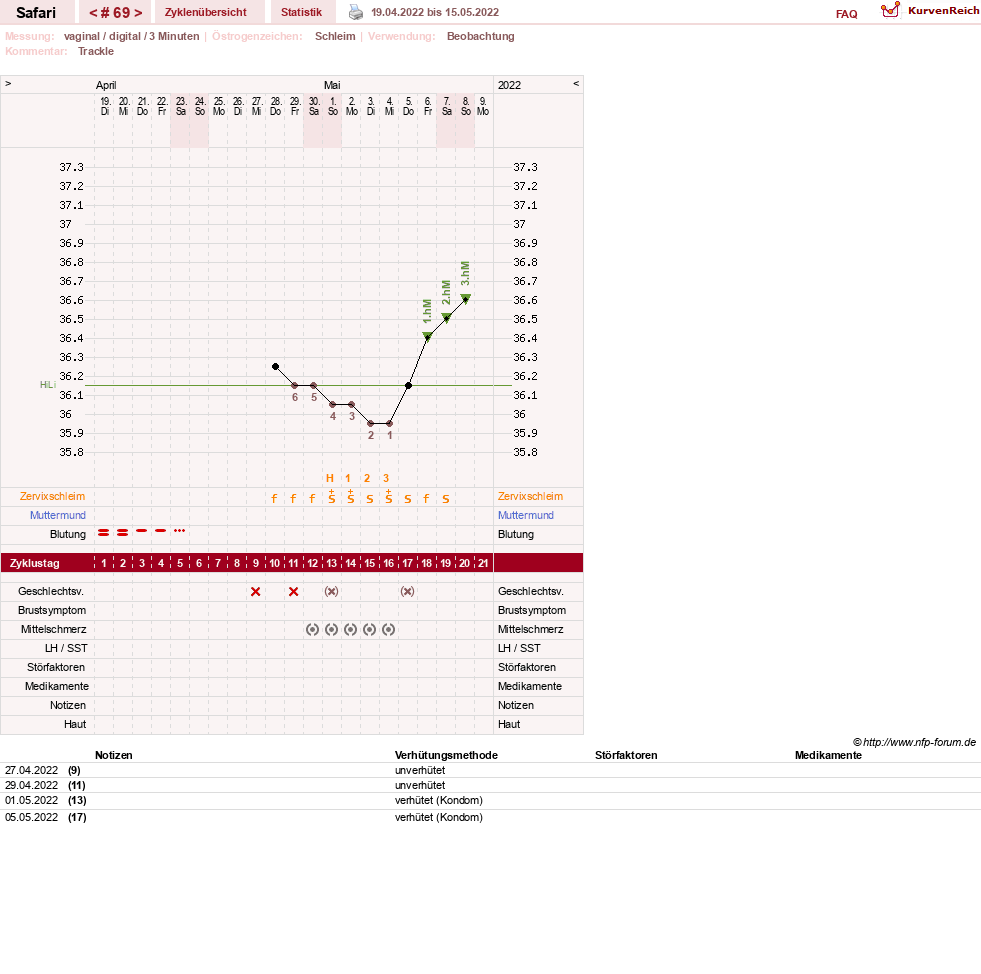Click the S+ mucus entry on day 13
Screen dimensions: 981x974
(332, 497)
